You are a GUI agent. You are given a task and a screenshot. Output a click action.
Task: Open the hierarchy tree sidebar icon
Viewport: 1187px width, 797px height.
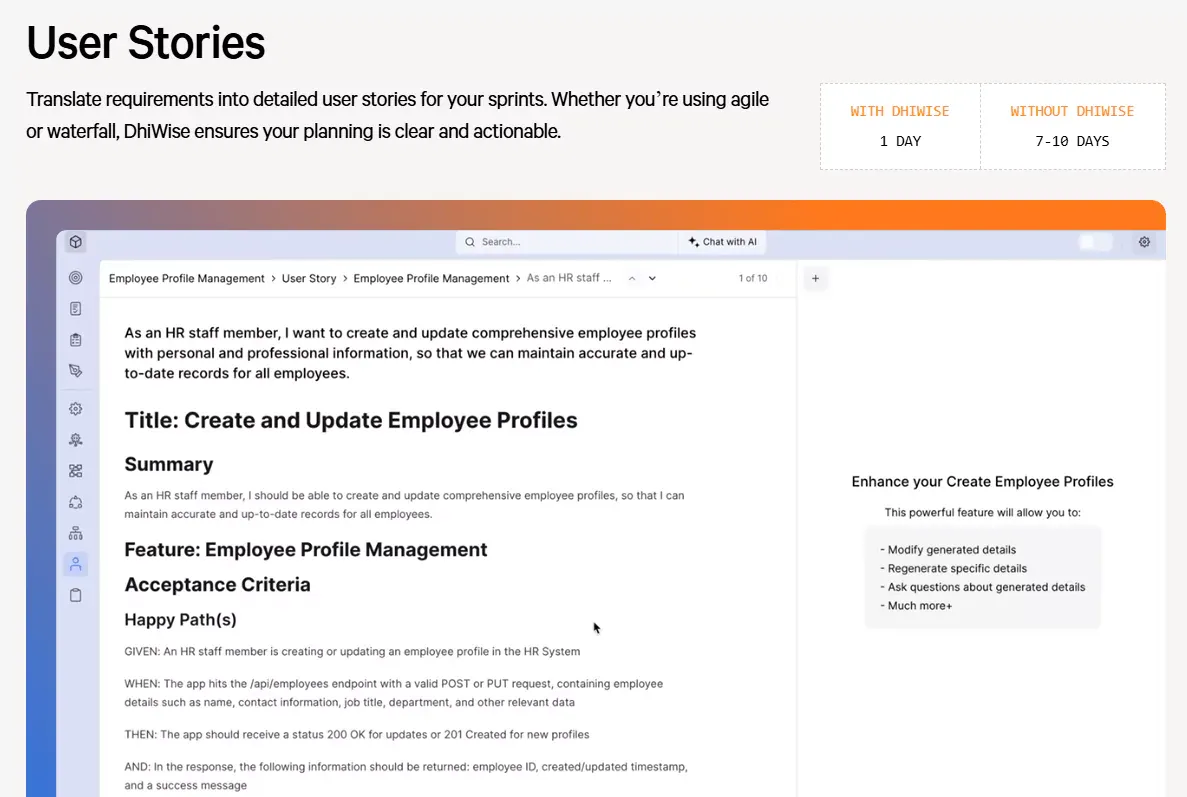coord(76,534)
